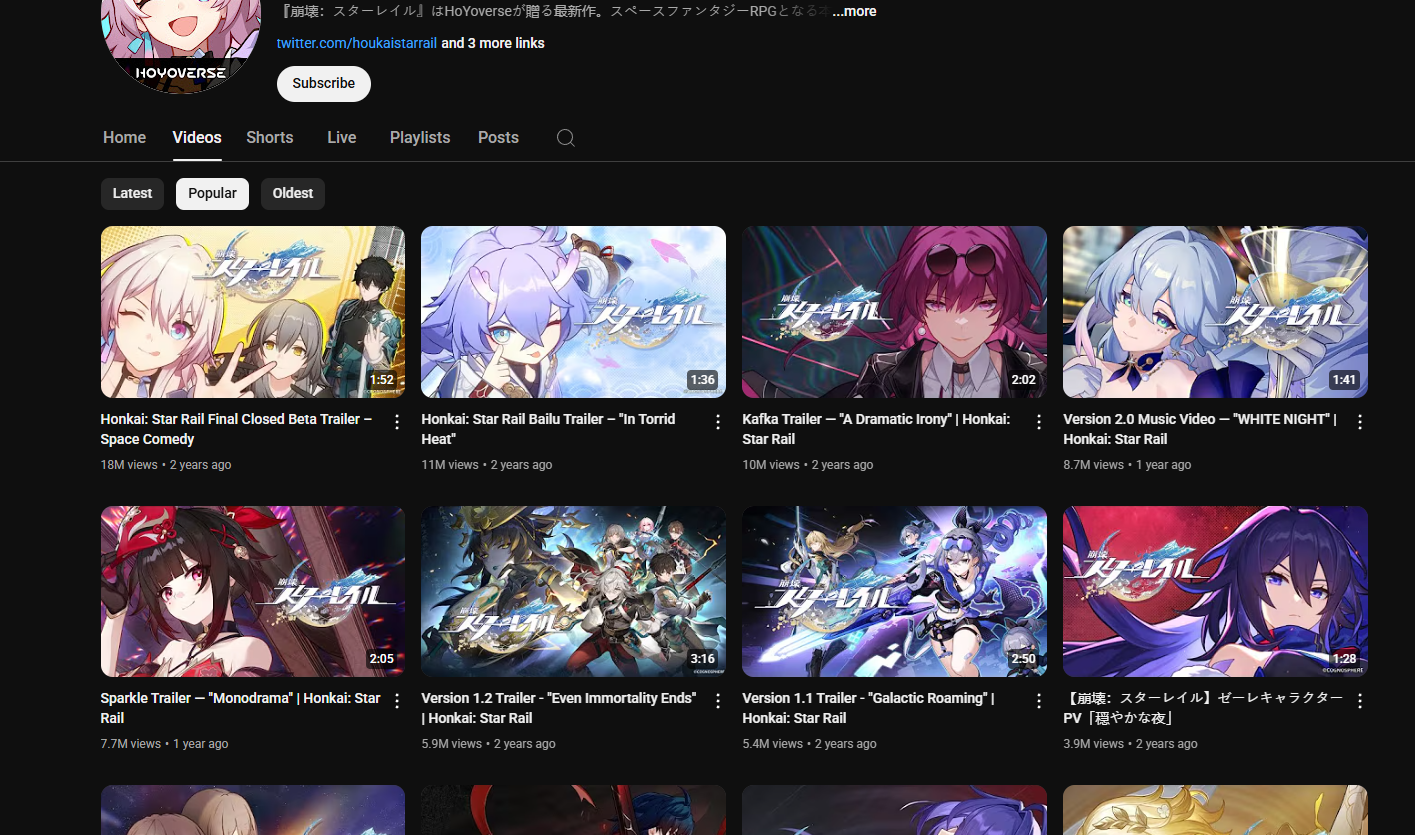Open options menu for Bailu Trailer video
The image size is (1415, 835).
point(718,422)
